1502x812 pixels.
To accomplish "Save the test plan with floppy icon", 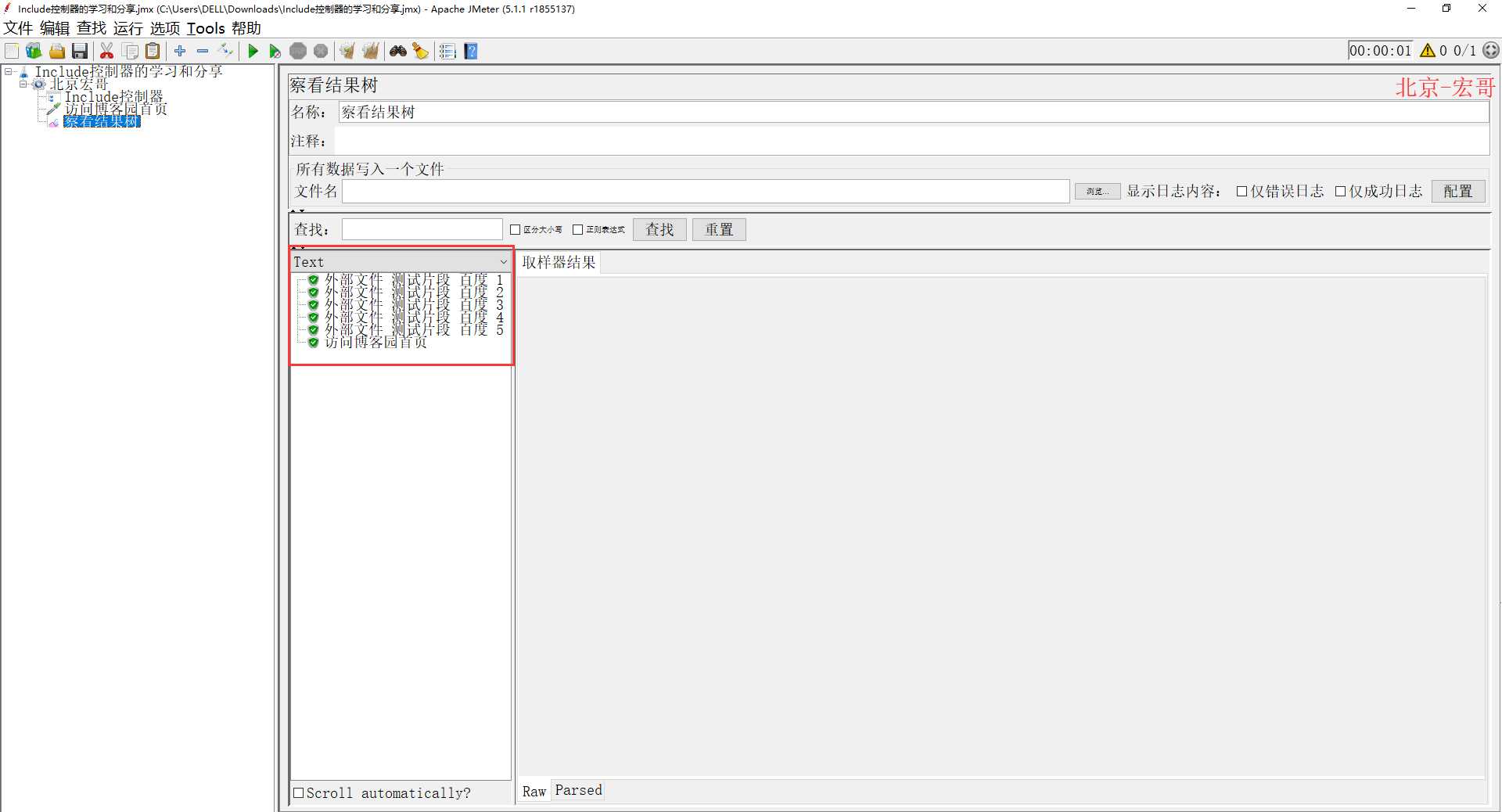I will tap(79, 52).
